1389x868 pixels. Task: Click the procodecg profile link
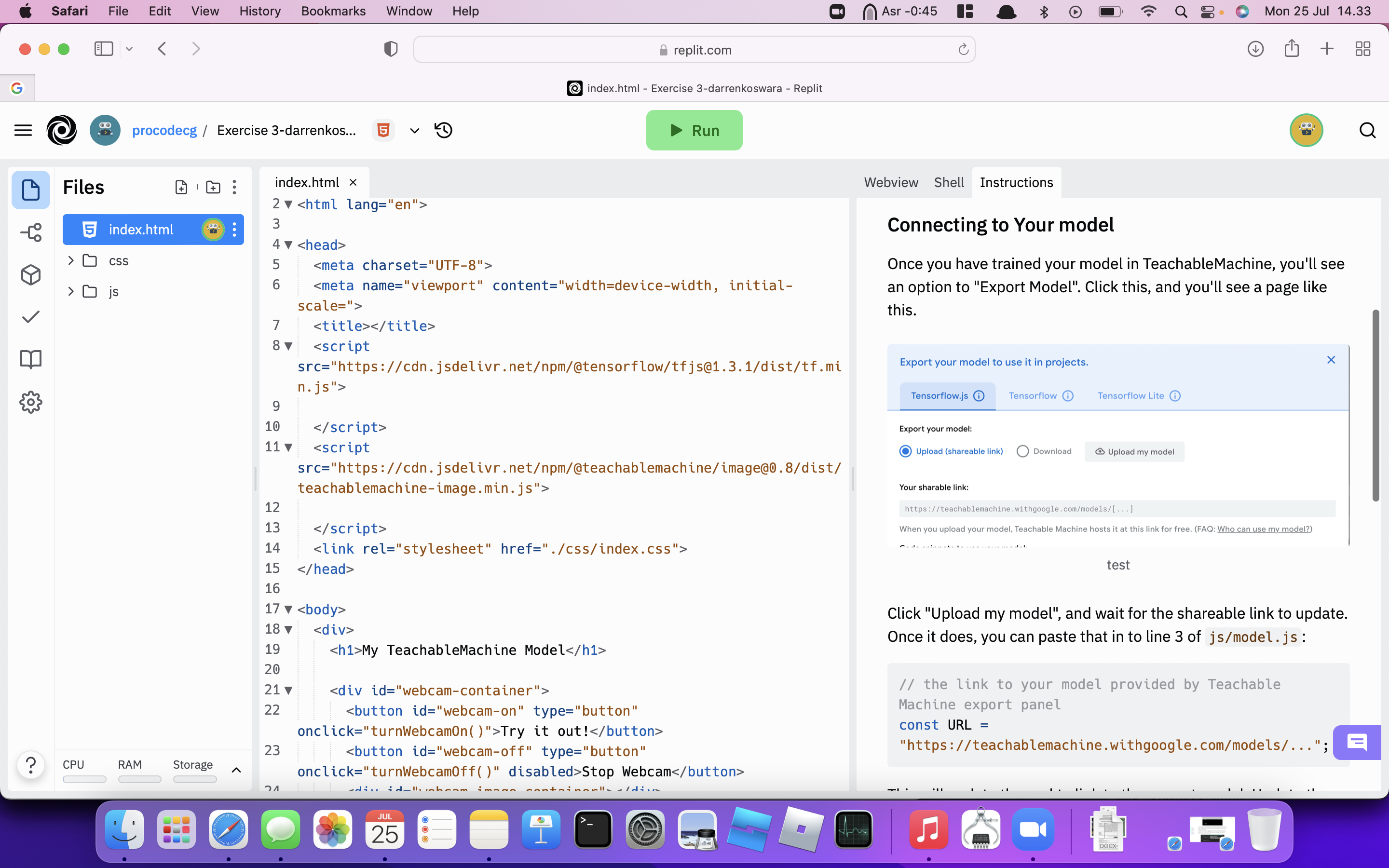coord(164,130)
